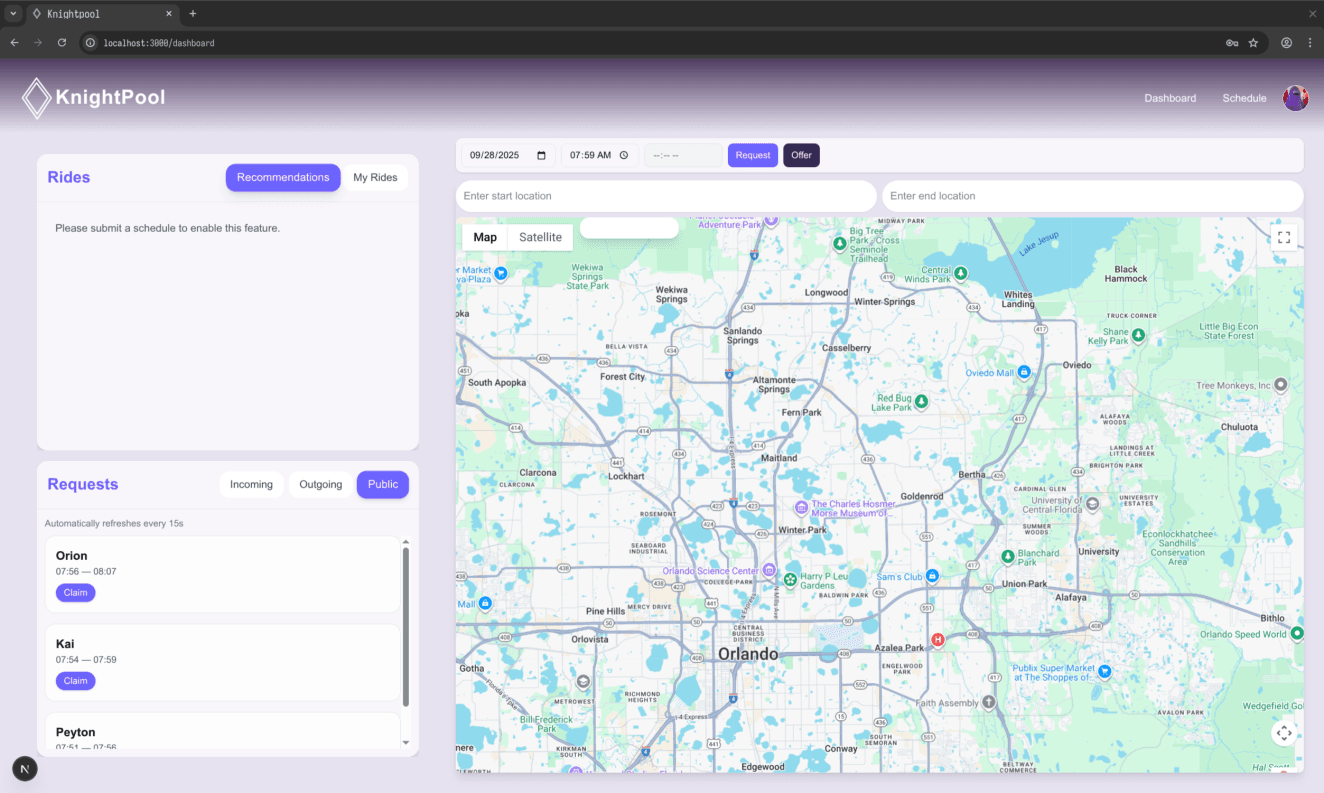Click the KnightPool diamond logo
This screenshot has width=1324, height=793.
36,98
